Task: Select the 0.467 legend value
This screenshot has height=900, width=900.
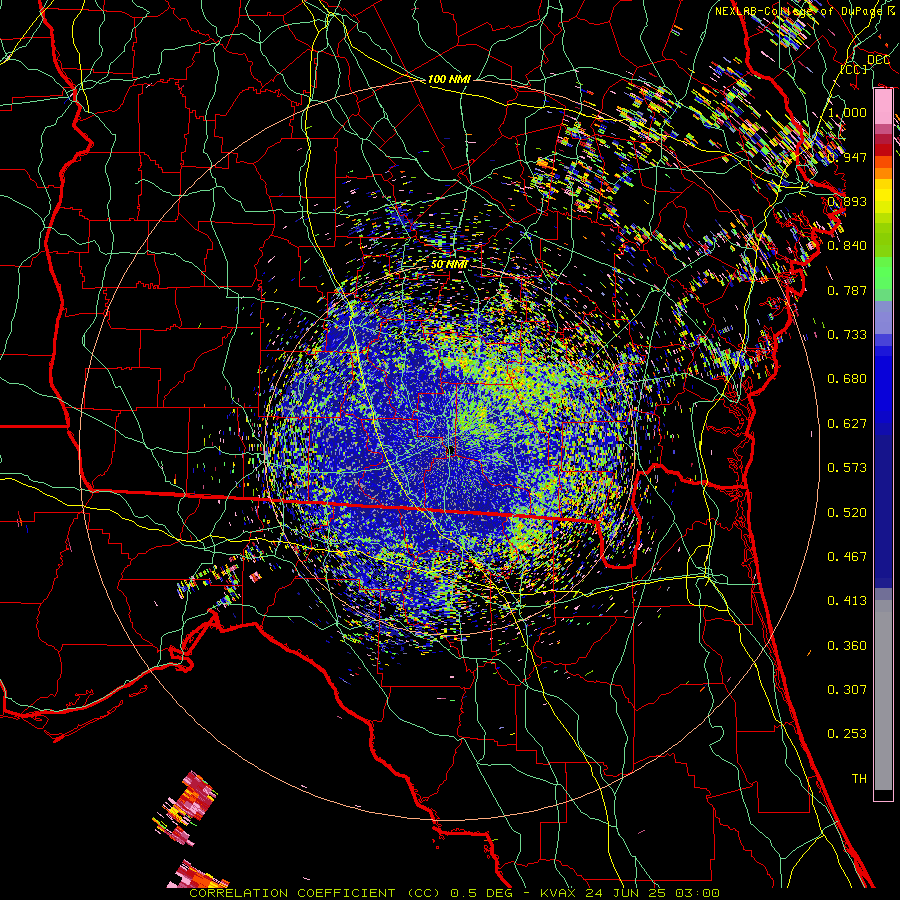Action: click(847, 556)
